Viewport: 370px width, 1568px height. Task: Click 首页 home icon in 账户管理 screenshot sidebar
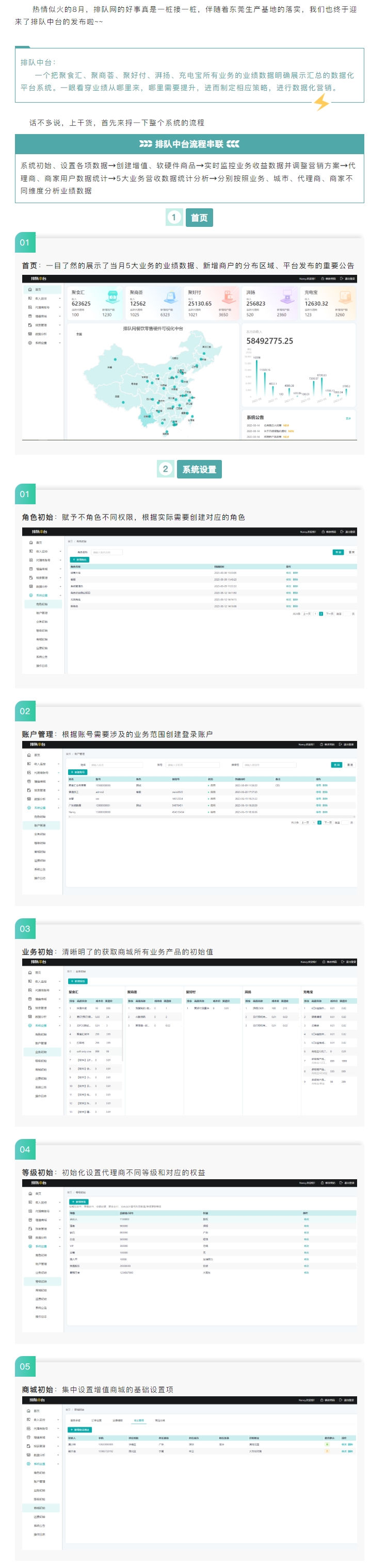29,755
